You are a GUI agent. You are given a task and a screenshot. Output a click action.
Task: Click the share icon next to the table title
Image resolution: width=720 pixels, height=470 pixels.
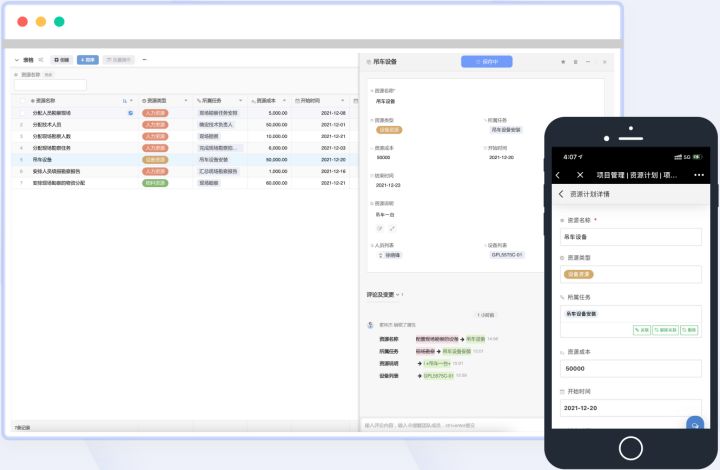coord(40,60)
